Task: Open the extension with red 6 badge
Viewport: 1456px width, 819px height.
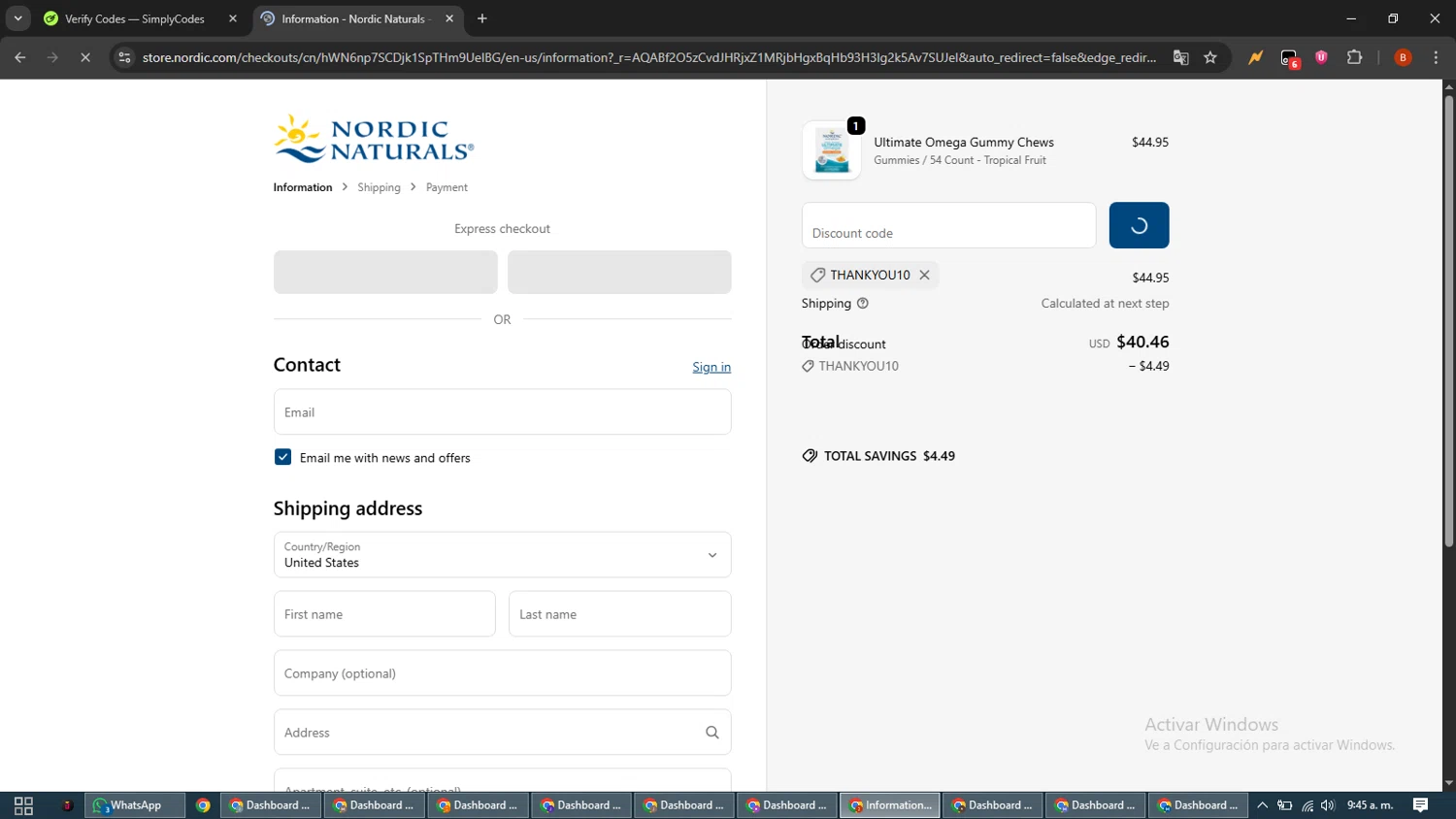Action: tap(1289, 58)
